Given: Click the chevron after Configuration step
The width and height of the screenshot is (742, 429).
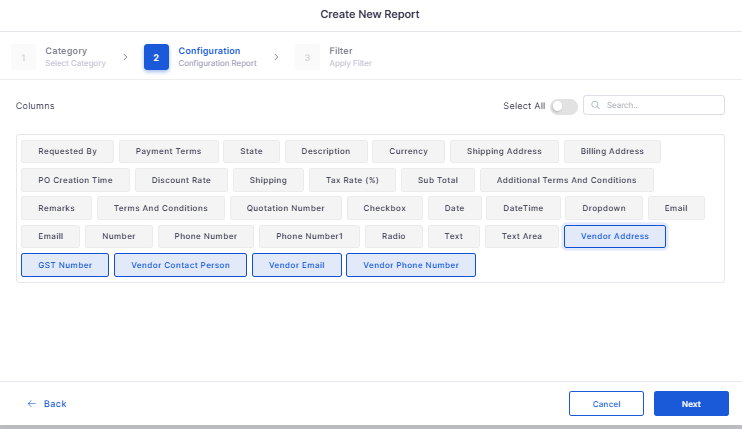Looking at the screenshot, I should 276,57.
